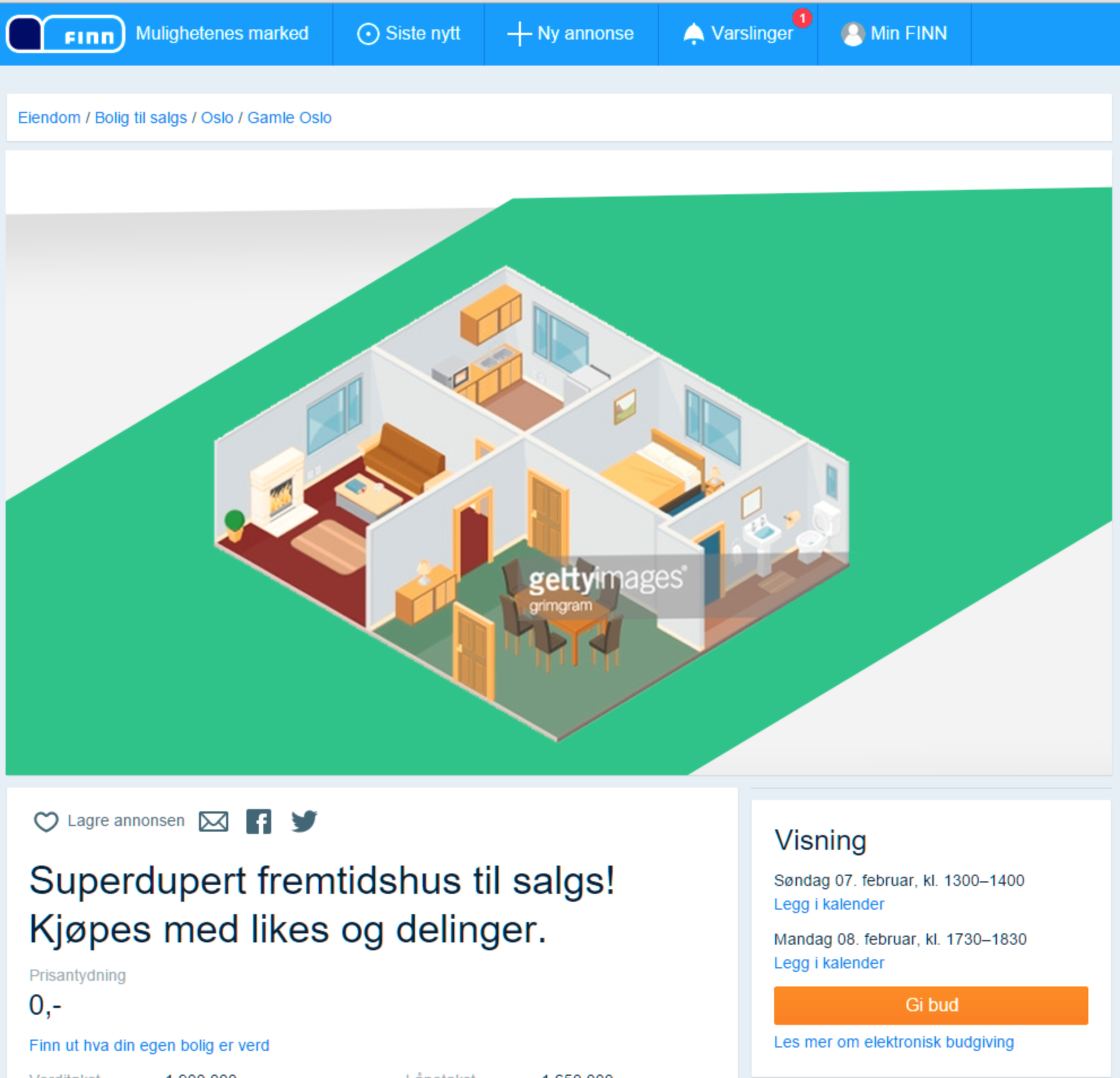Open Mulighetenes marked home link
Viewport: 1120px width, 1078px height.
click(222, 33)
